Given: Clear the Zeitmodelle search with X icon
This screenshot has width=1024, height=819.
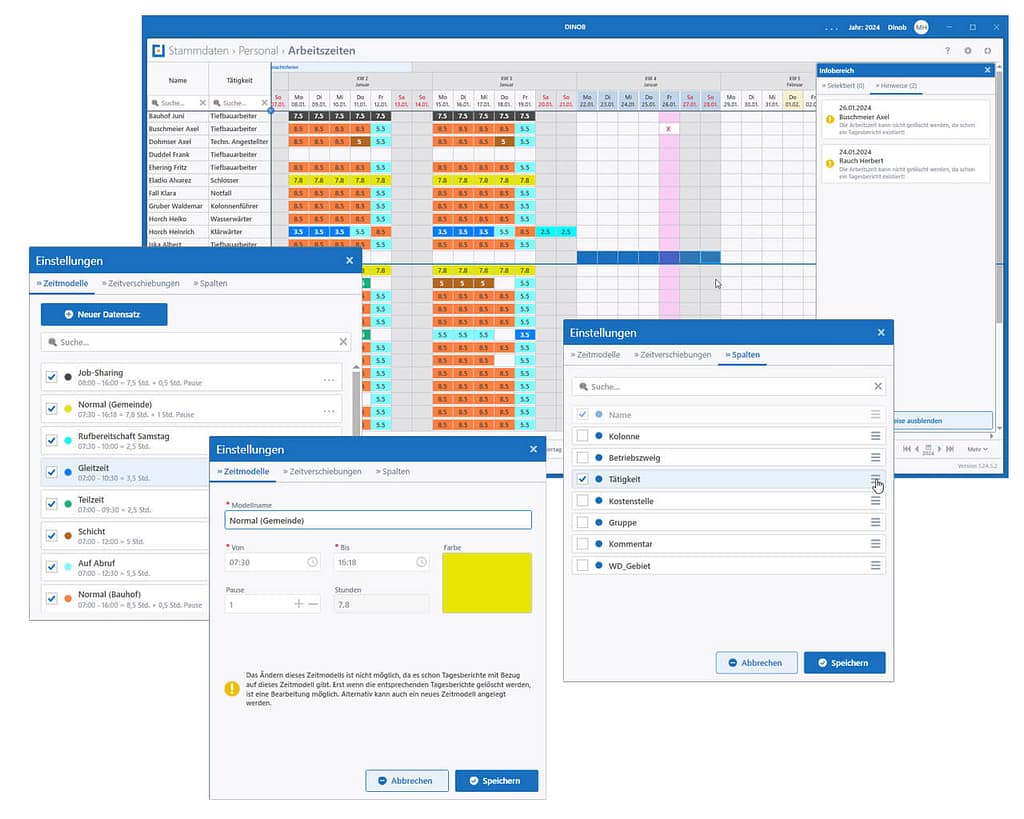Looking at the screenshot, I should click(x=343, y=342).
